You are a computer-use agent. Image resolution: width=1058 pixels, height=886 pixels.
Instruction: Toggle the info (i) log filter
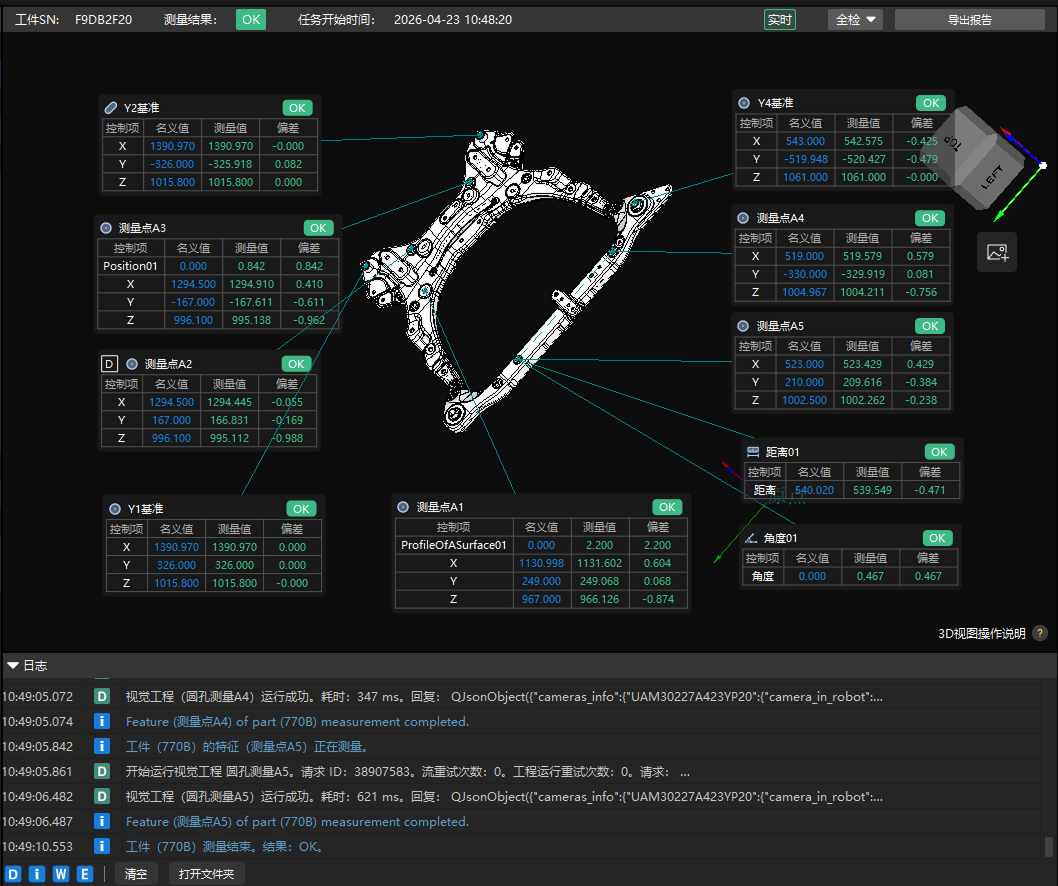pyautogui.click(x=37, y=874)
